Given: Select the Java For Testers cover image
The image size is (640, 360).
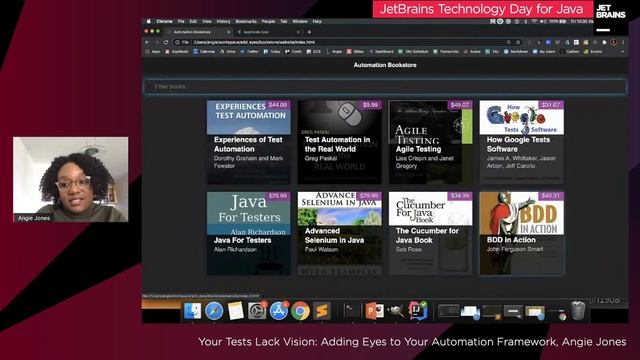Looking at the screenshot, I should pyautogui.click(x=249, y=213).
